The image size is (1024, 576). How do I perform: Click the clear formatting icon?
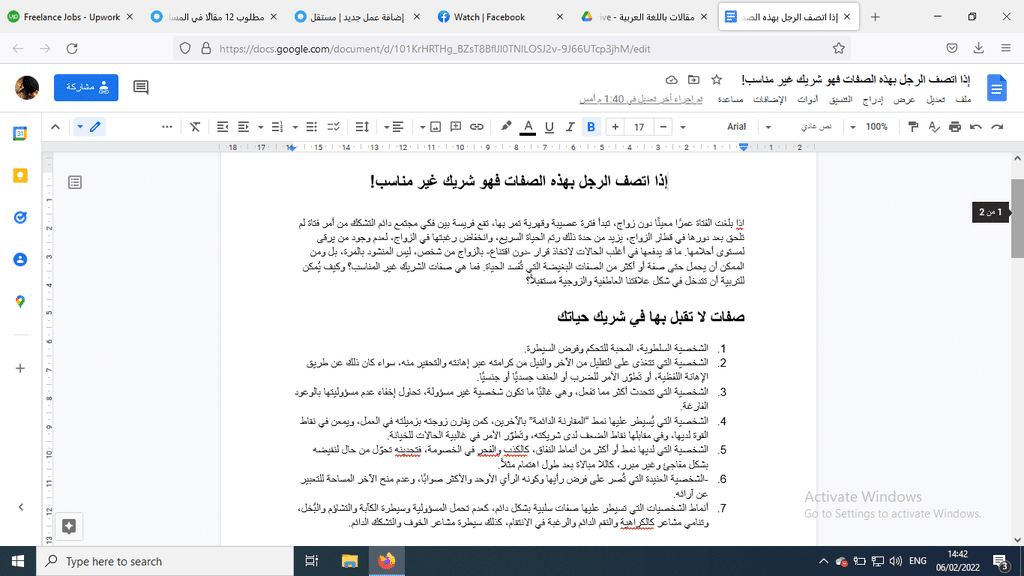pos(195,127)
